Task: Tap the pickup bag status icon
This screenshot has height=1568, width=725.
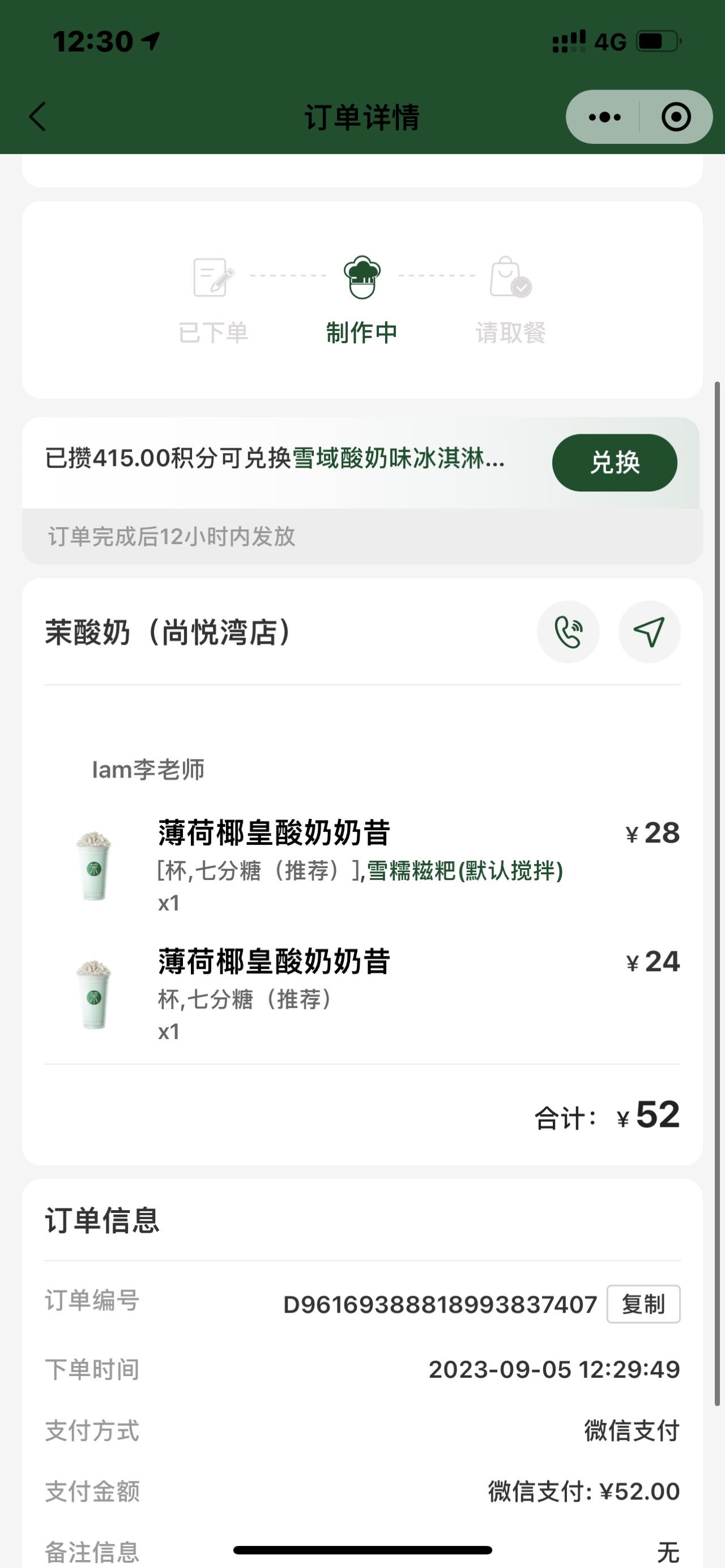Action: [x=510, y=277]
